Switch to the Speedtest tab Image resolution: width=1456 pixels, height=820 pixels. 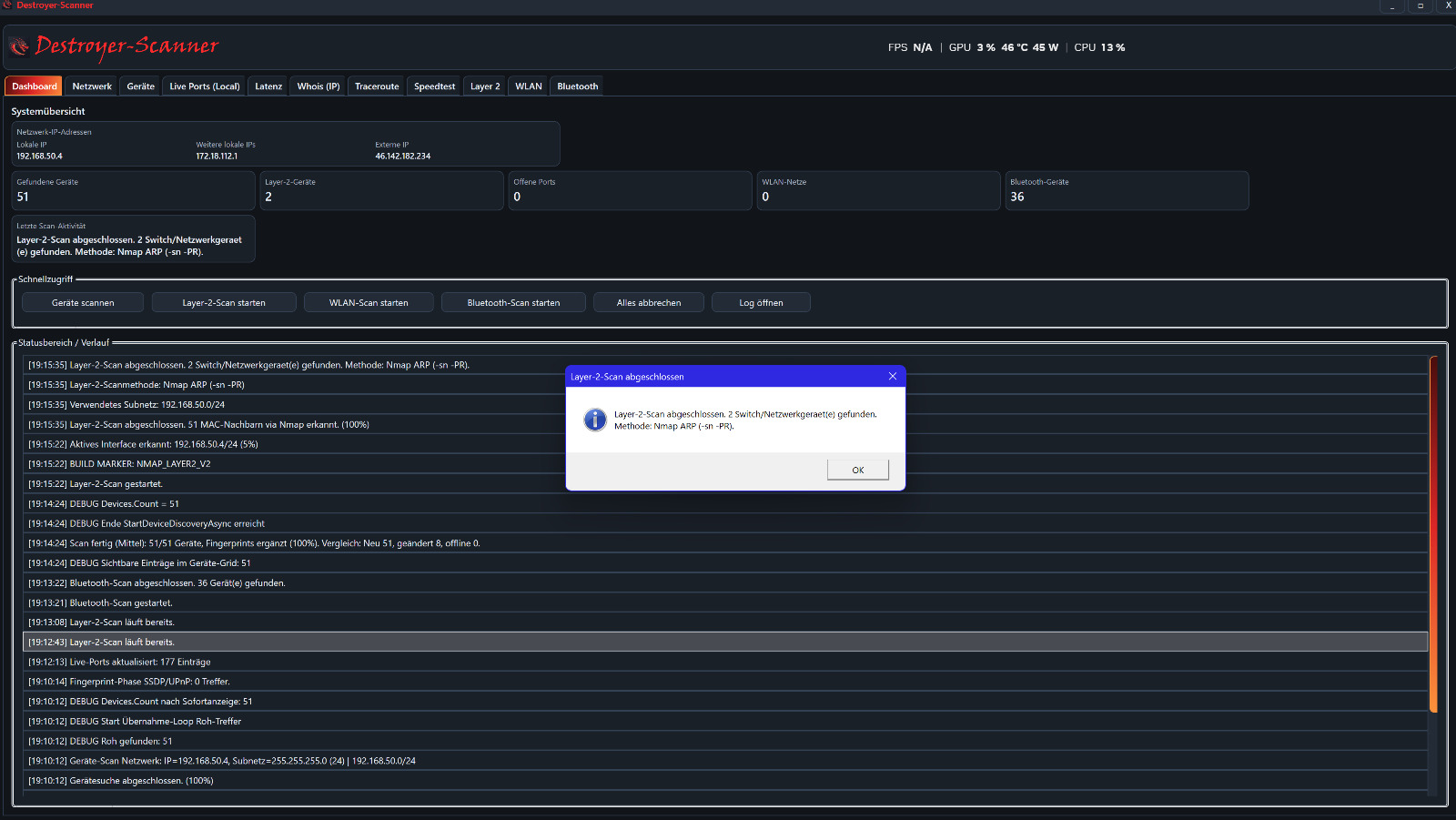click(434, 86)
